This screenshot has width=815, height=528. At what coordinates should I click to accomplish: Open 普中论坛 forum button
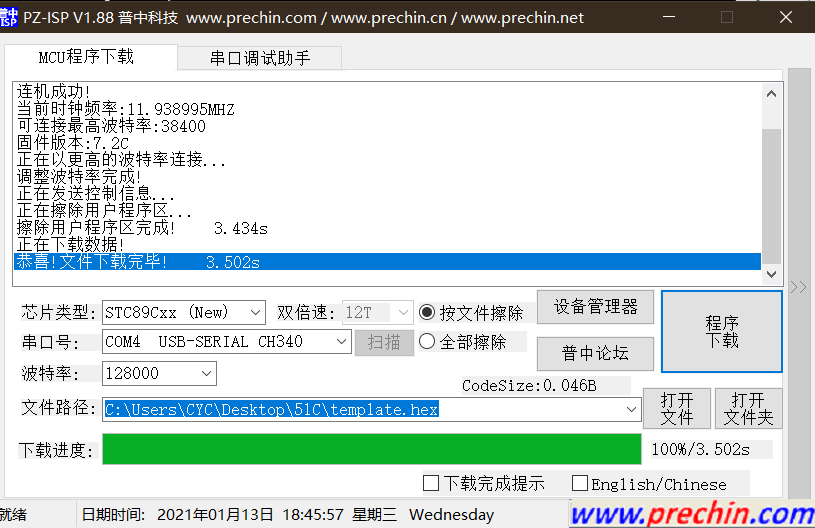[x=595, y=353]
